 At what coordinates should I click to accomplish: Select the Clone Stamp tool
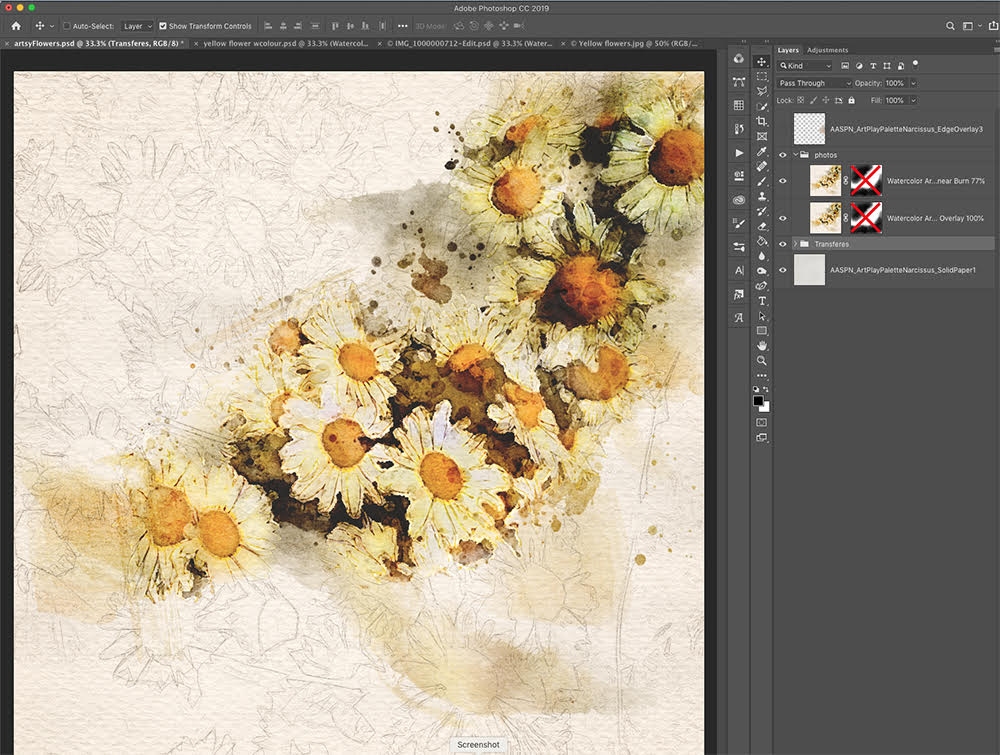click(x=761, y=196)
